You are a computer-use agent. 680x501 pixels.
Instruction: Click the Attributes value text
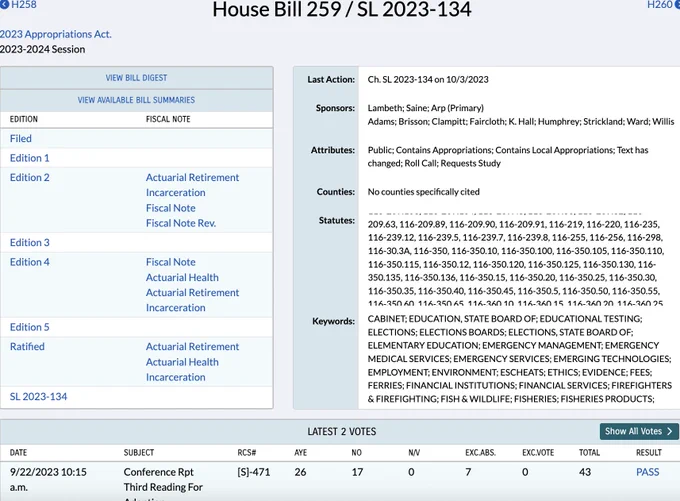click(x=508, y=157)
